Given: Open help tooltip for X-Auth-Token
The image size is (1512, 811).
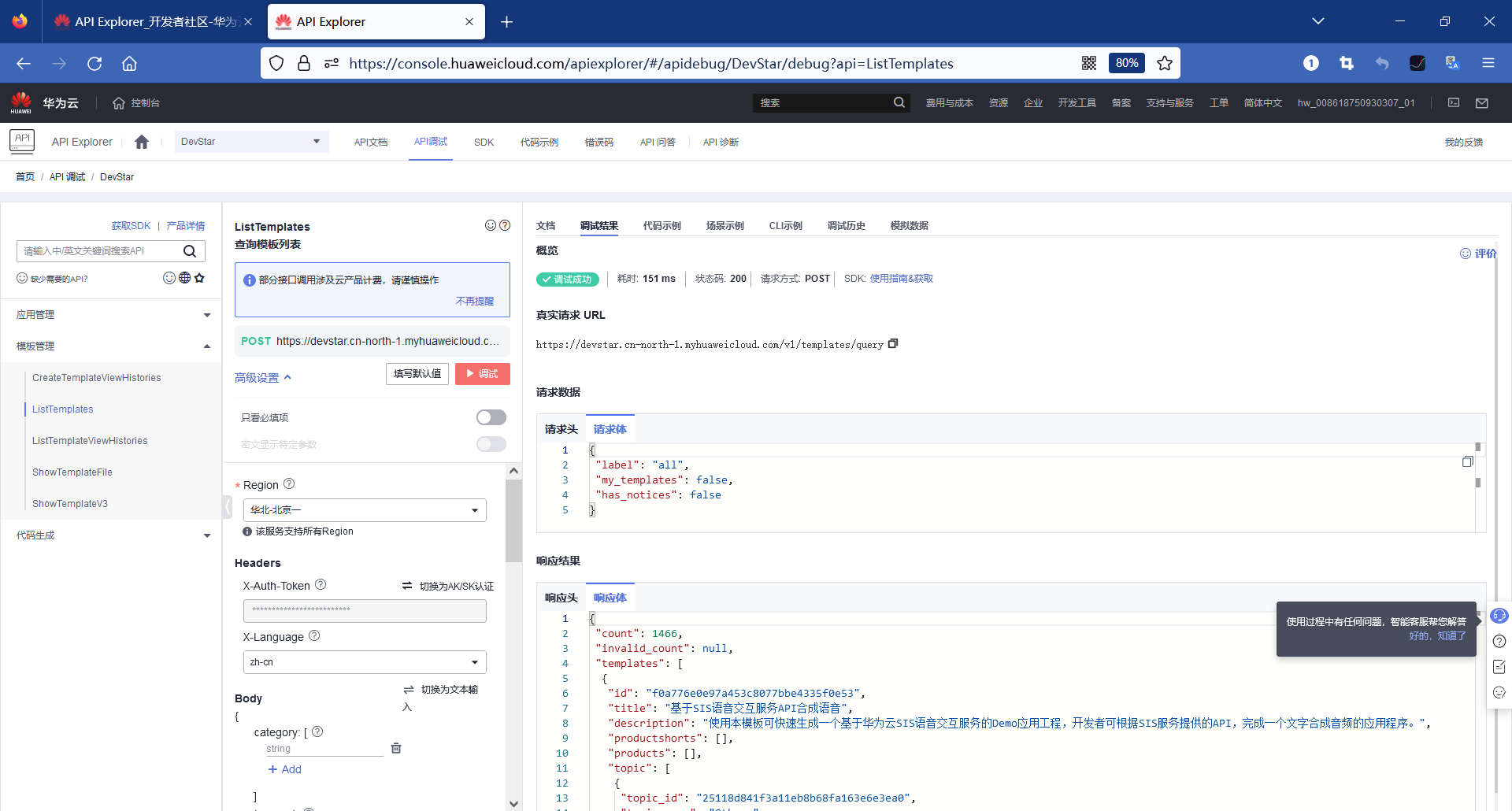Looking at the screenshot, I should (321, 584).
